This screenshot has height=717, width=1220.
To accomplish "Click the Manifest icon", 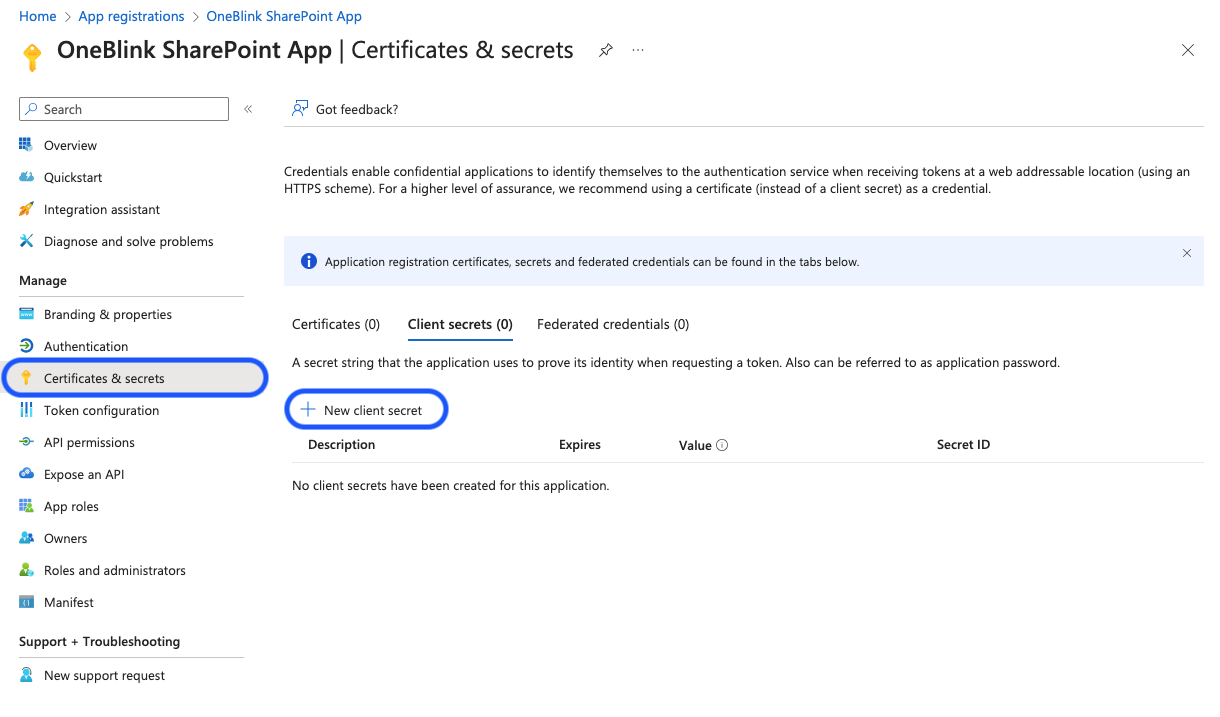I will [x=26, y=602].
